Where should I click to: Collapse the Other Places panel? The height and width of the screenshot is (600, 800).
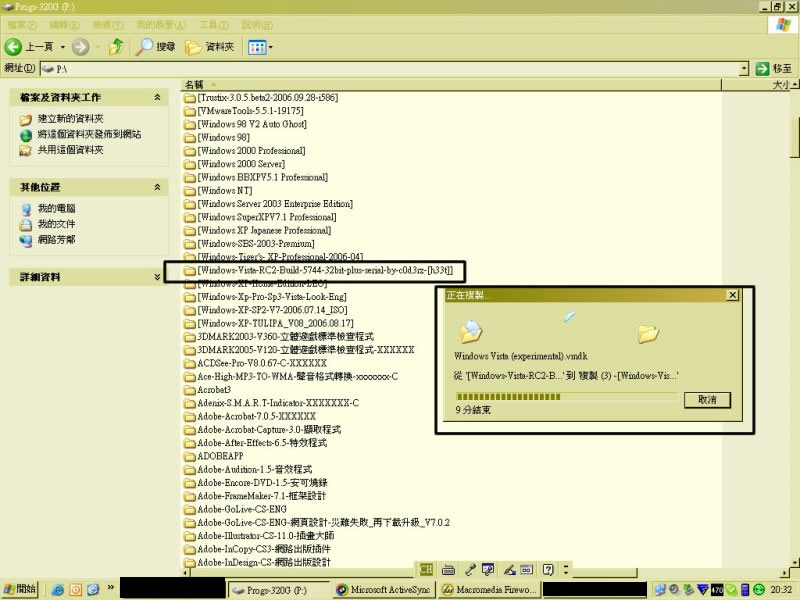tap(157, 187)
